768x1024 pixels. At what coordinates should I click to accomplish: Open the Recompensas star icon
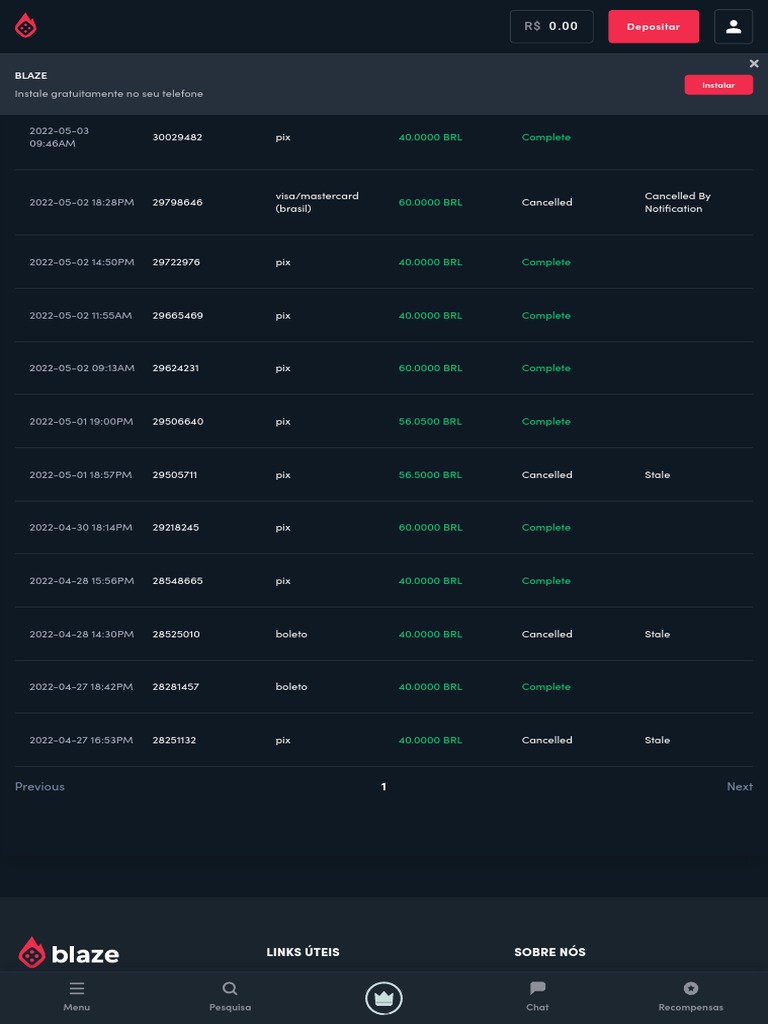pos(690,989)
